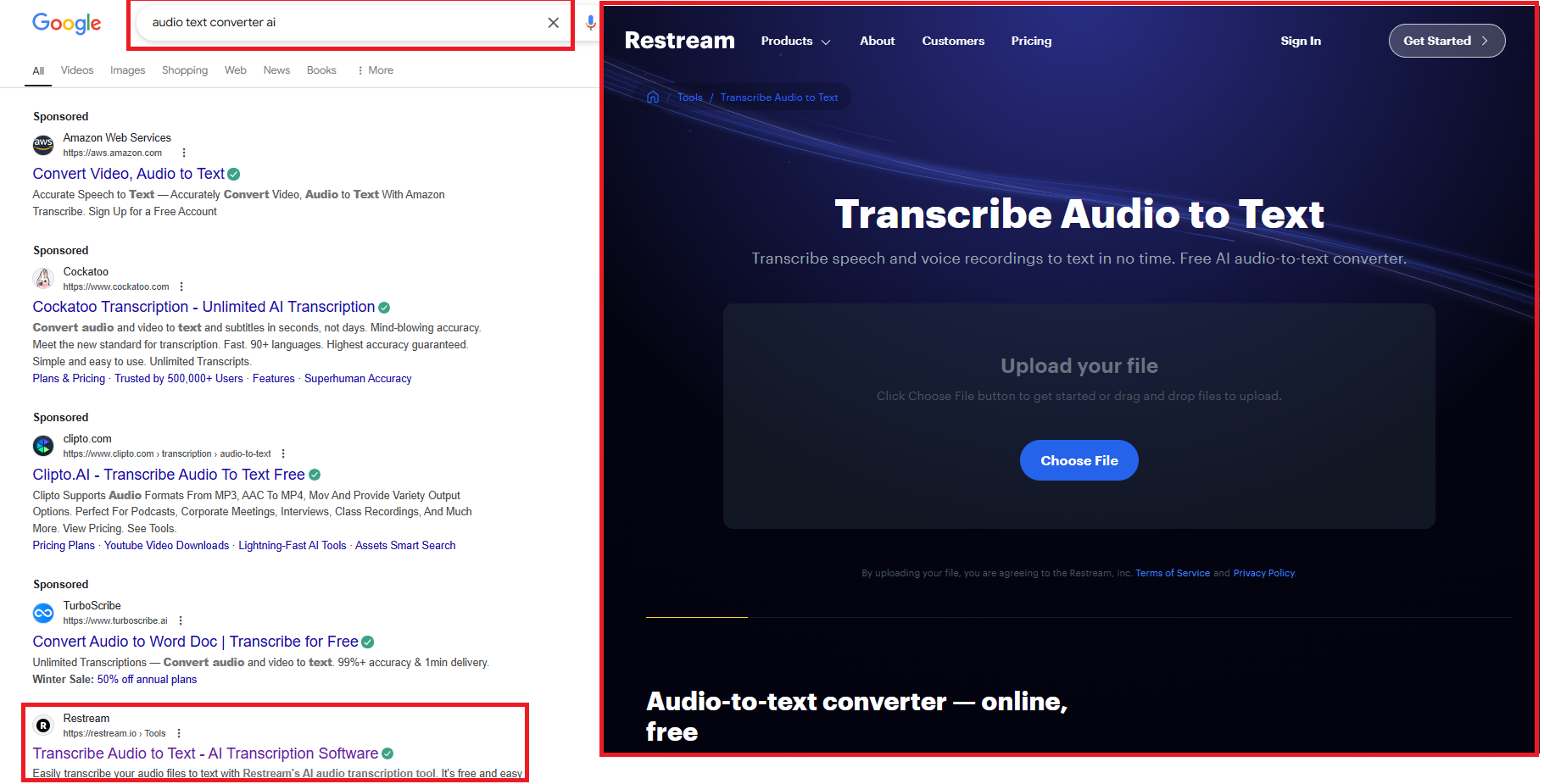This screenshot has height=784, width=1544.
Task: Clear the search box with the X icon
Action: pyautogui.click(x=553, y=23)
